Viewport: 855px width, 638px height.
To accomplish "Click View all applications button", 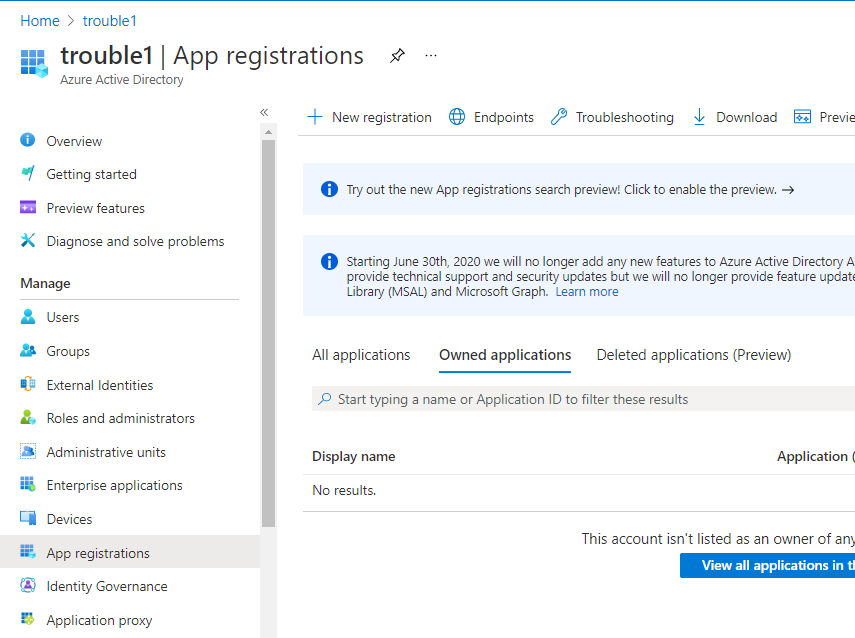I will pyautogui.click(x=767, y=565).
